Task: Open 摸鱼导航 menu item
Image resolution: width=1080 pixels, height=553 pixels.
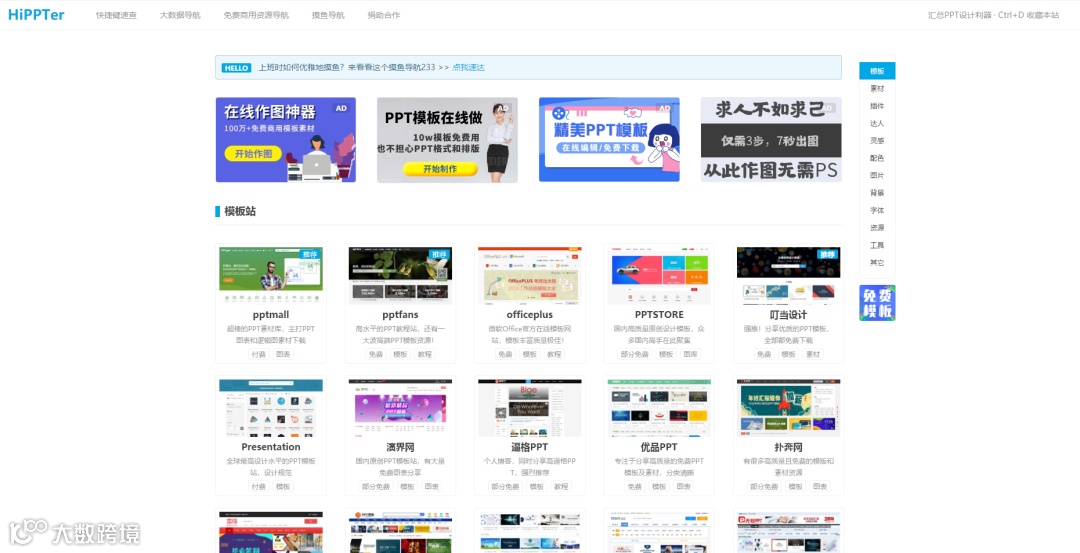Action: pos(328,15)
